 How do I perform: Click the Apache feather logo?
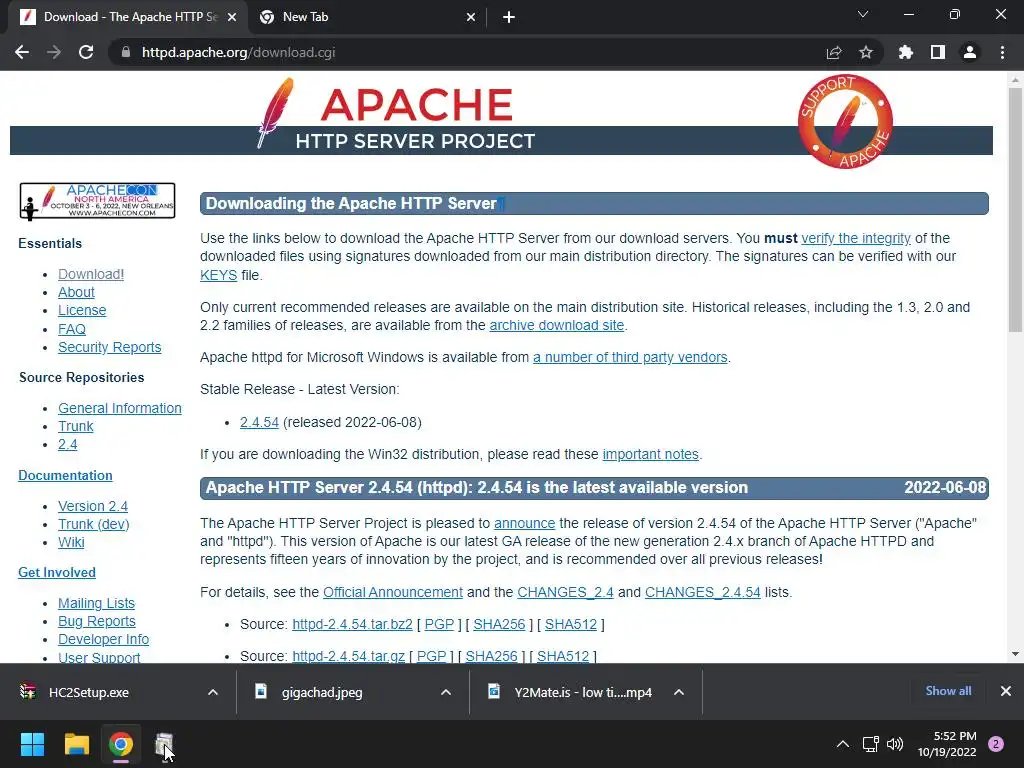(276, 113)
